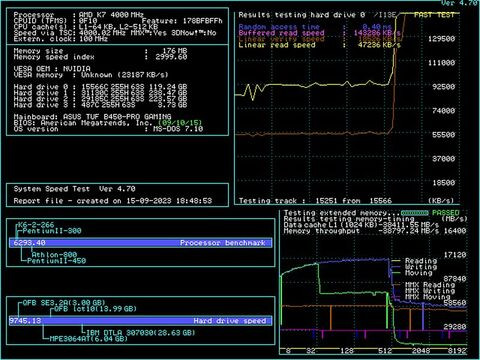Select the Memory throughput line
Image resolution: width=480 pixels, height=360 pixels.
point(361,231)
